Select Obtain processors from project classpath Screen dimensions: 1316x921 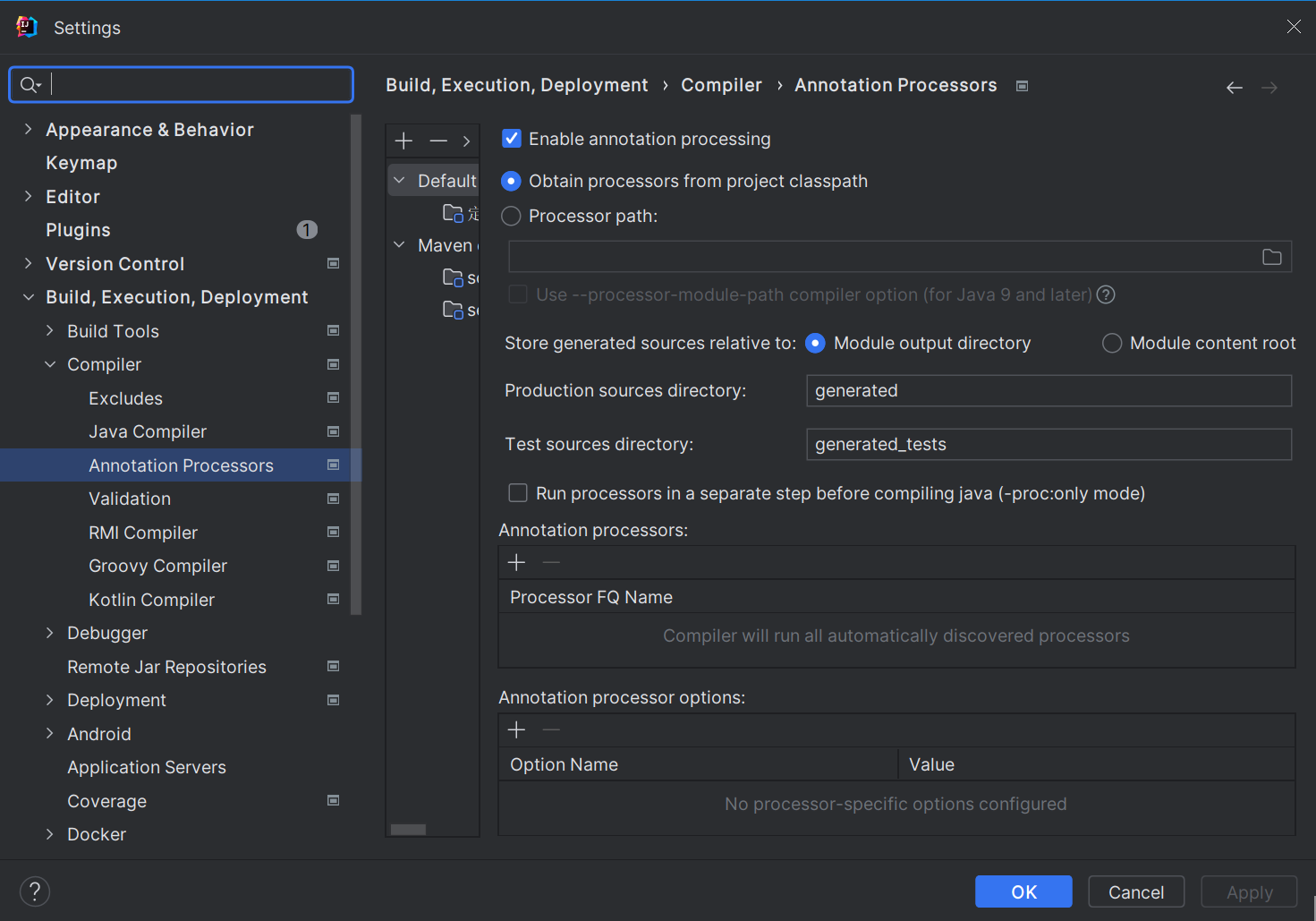coord(511,181)
